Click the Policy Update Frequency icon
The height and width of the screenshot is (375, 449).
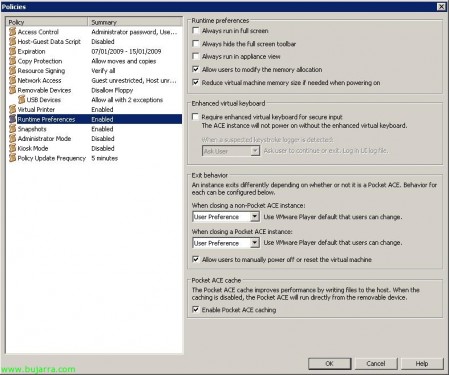[x=12, y=158]
